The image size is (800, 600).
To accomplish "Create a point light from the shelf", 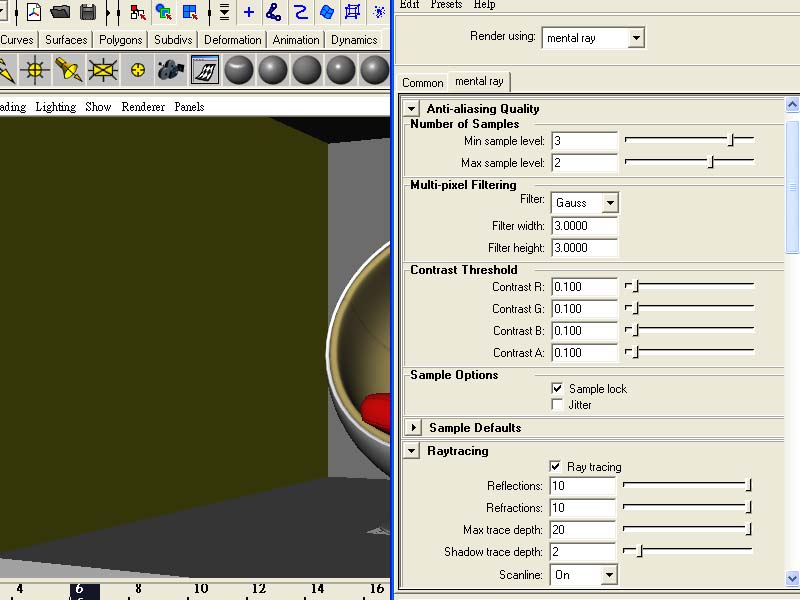I will [x=35, y=70].
